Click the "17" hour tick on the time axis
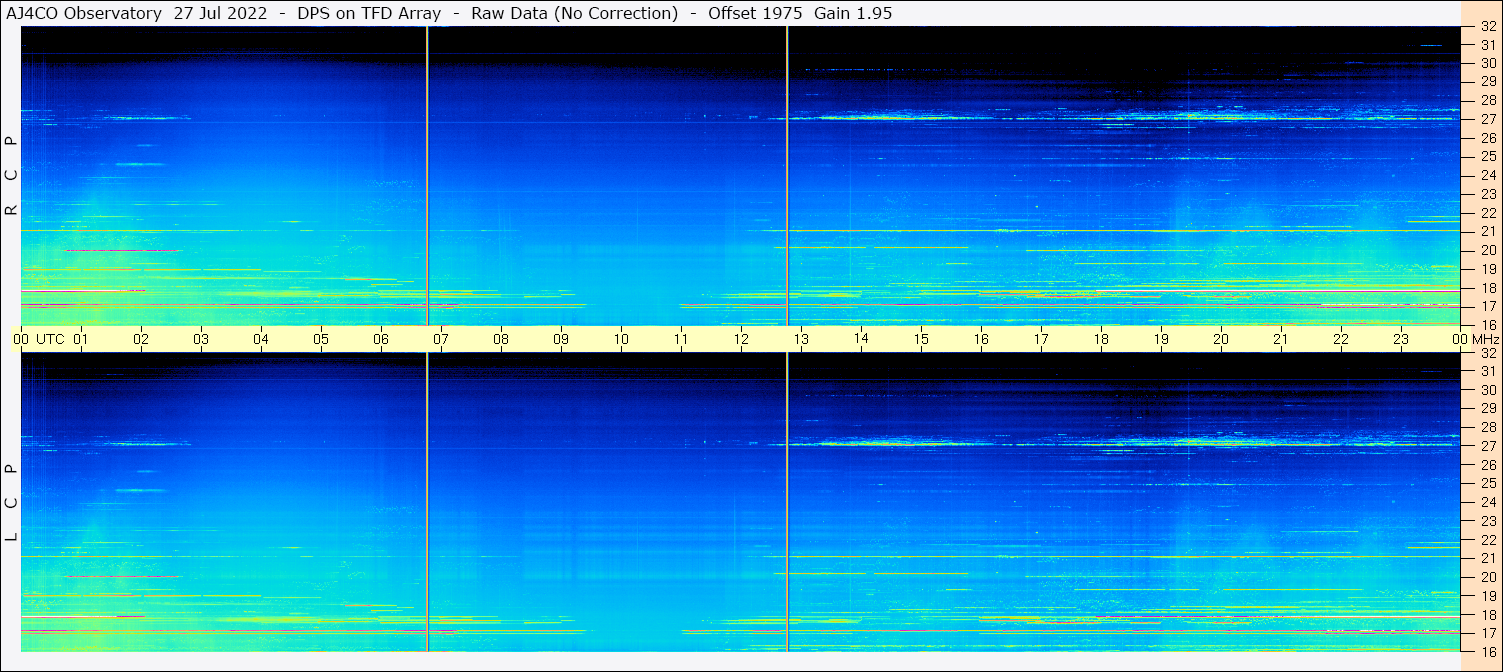This screenshot has width=1503, height=672. click(1041, 339)
